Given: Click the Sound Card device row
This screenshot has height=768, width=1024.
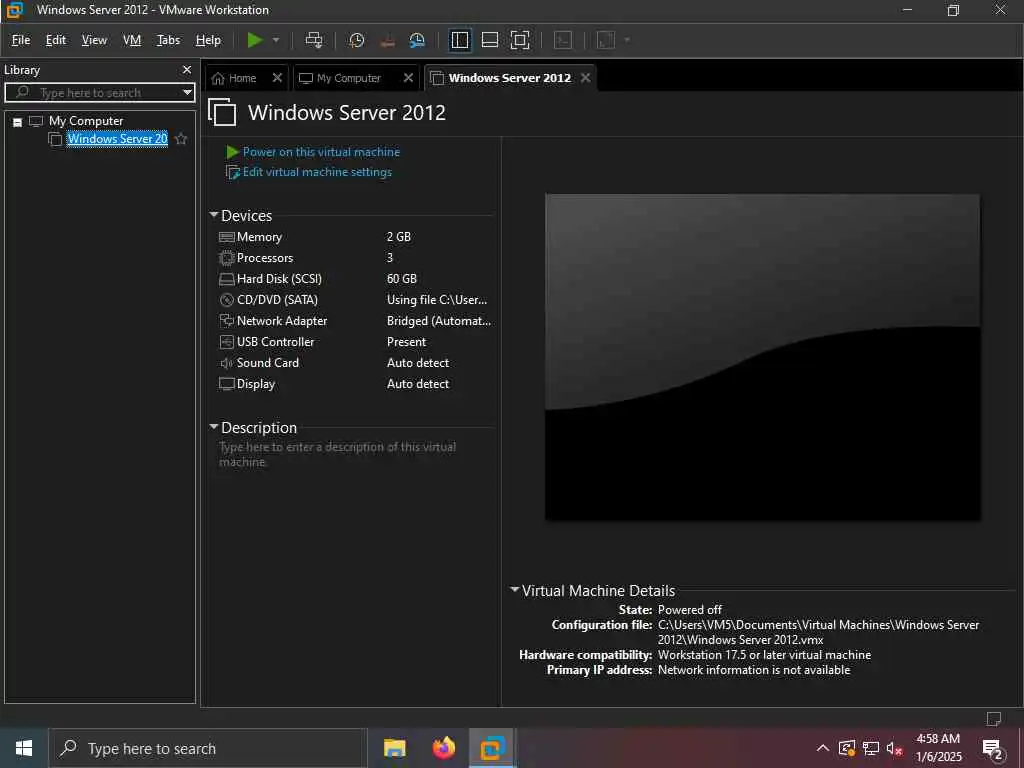Looking at the screenshot, I should tap(355, 362).
